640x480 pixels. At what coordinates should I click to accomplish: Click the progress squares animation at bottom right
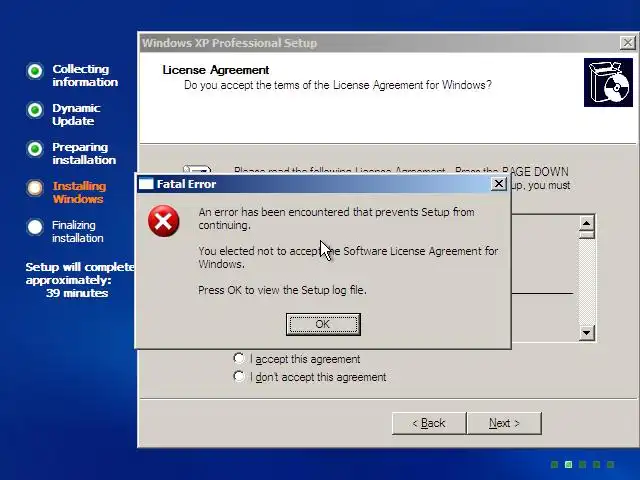pyautogui.click(x=582, y=464)
